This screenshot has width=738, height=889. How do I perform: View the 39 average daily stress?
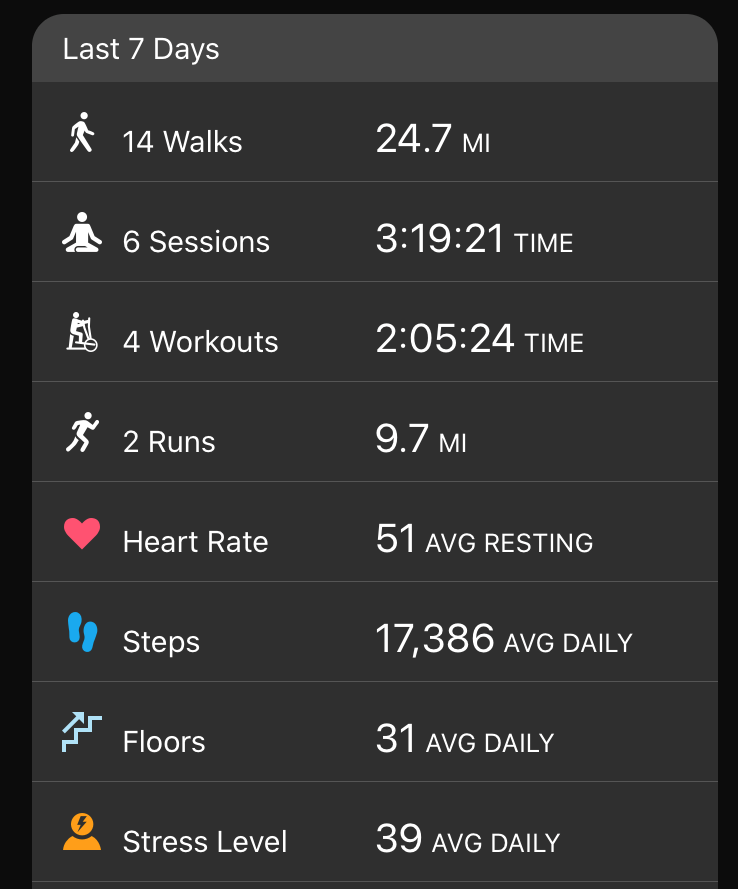[468, 839]
